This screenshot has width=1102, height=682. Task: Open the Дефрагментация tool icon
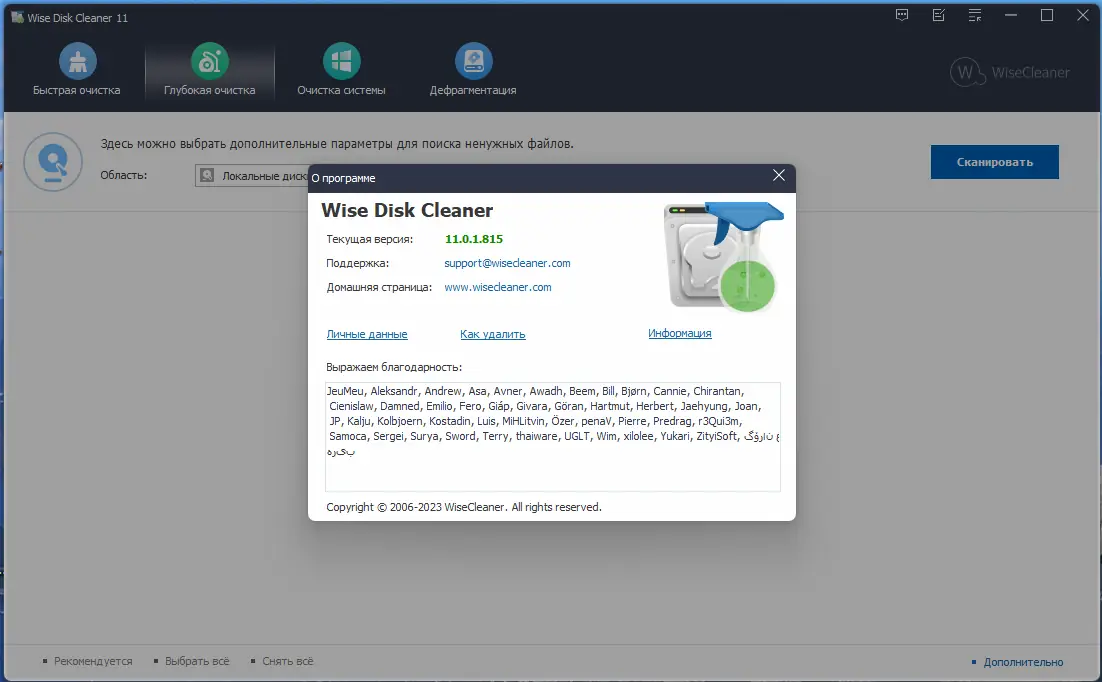[x=473, y=62]
